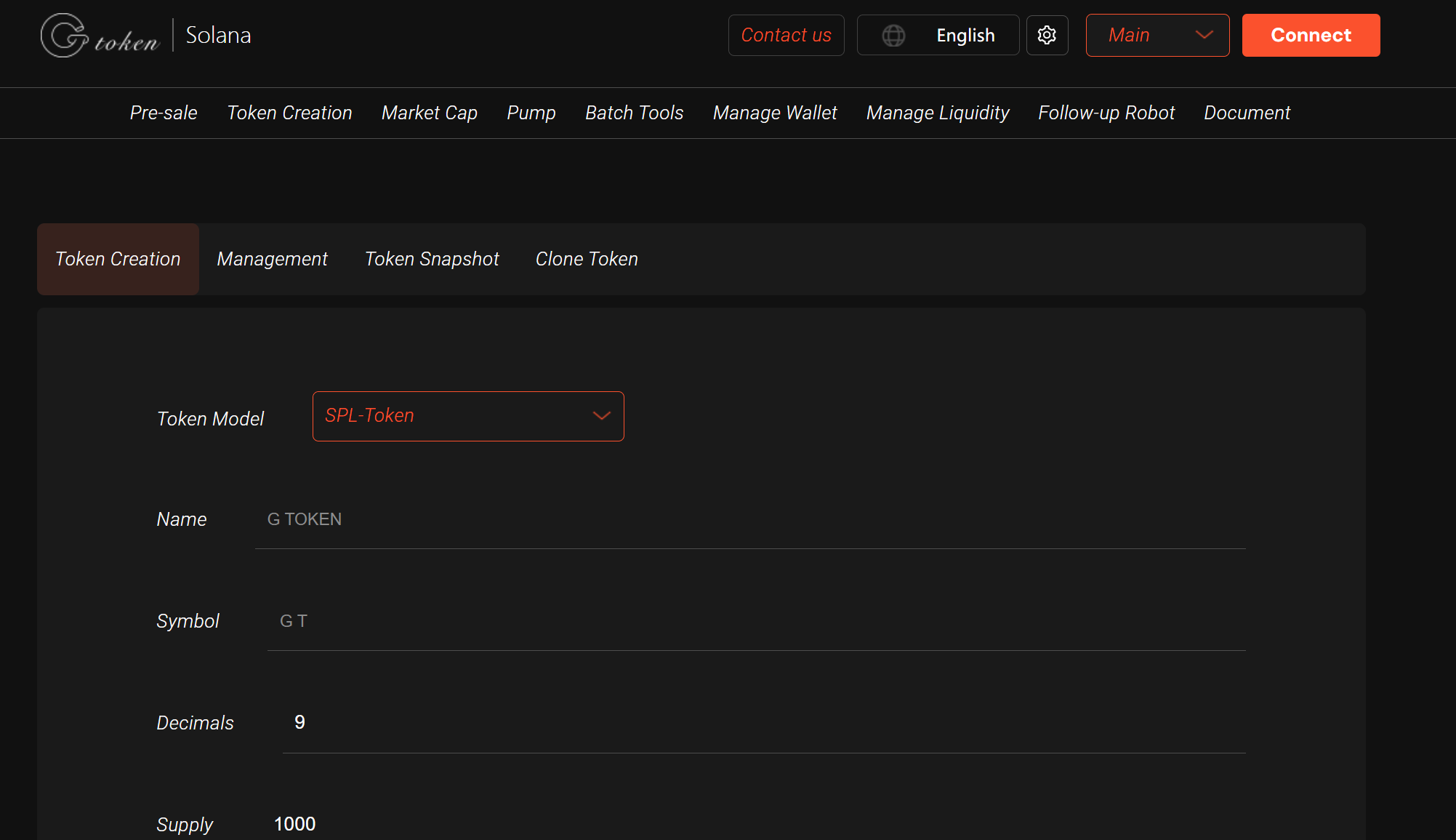Screen dimensions: 1456x840
Task: Open the Pre-sale menu item
Action: point(163,113)
